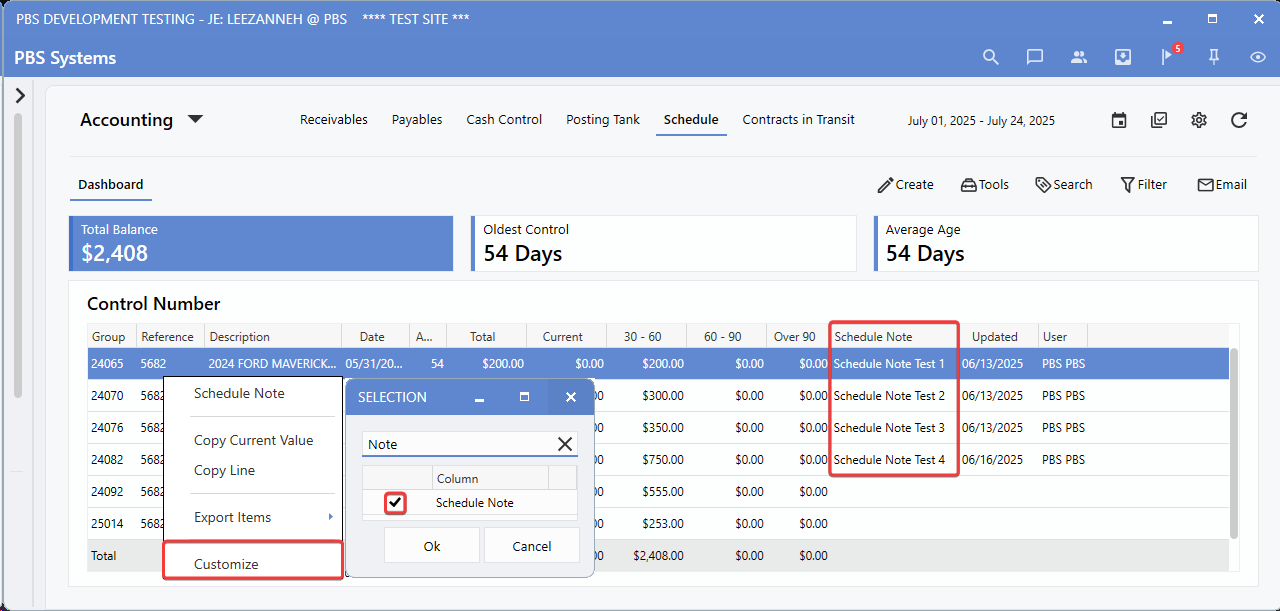Open the users group icon
Viewport: 1280px width, 611px height.
(1079, 57)
